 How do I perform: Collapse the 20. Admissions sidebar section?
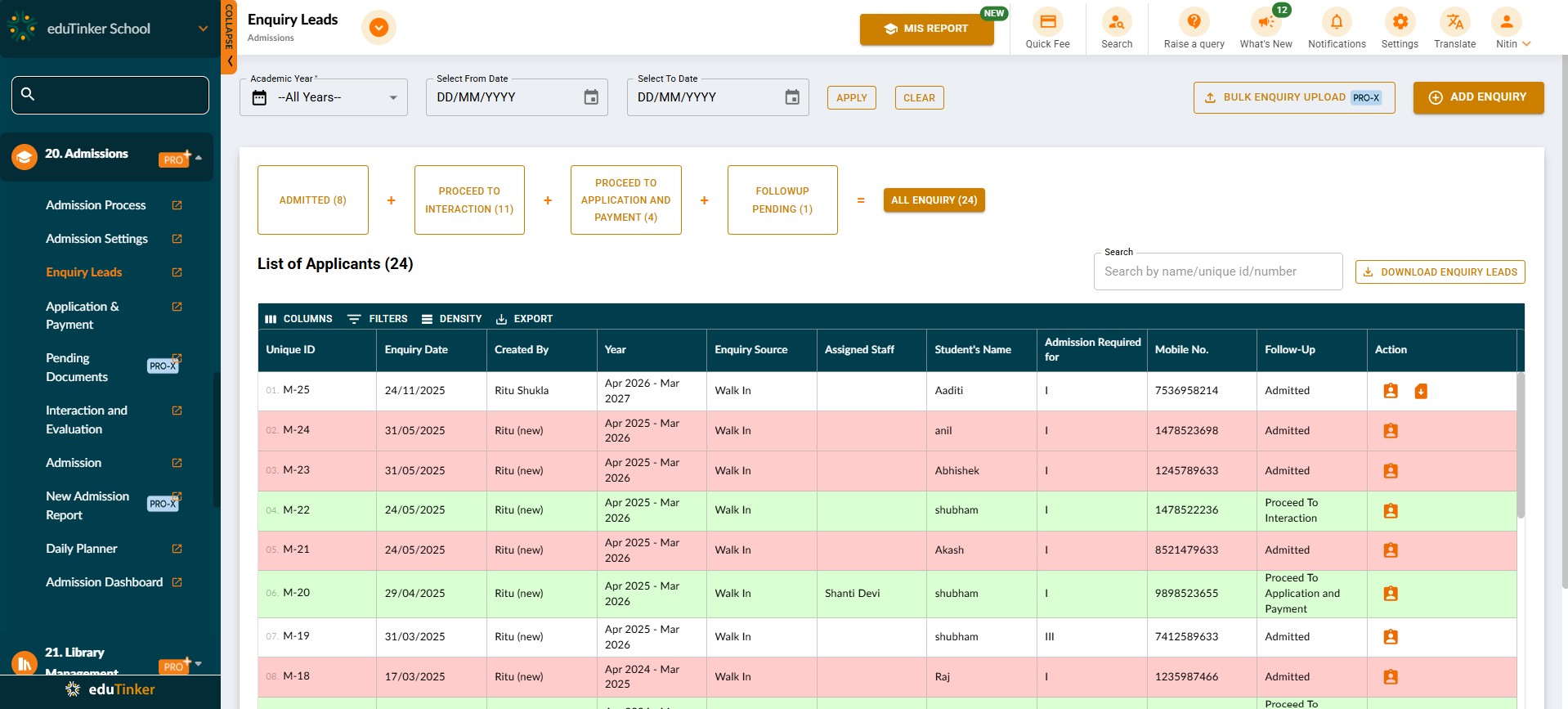click(x=199, y=157)
